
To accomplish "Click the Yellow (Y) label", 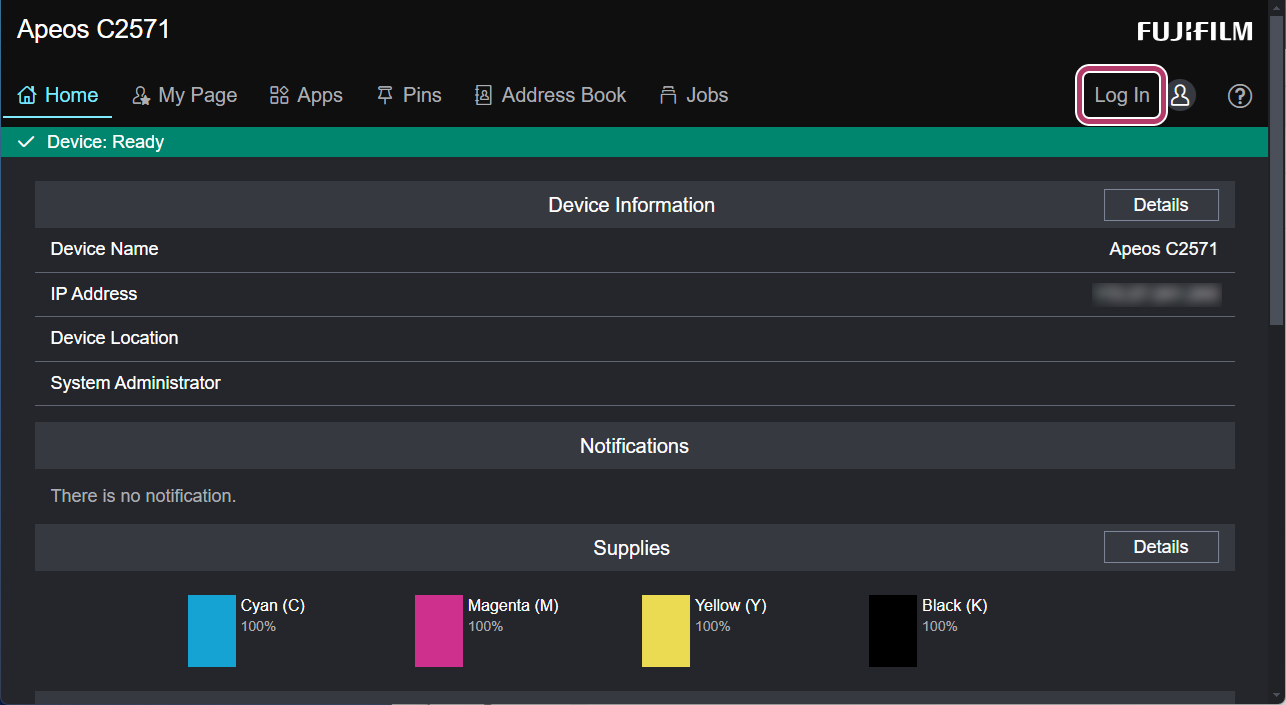I will [x=731, y=606].
